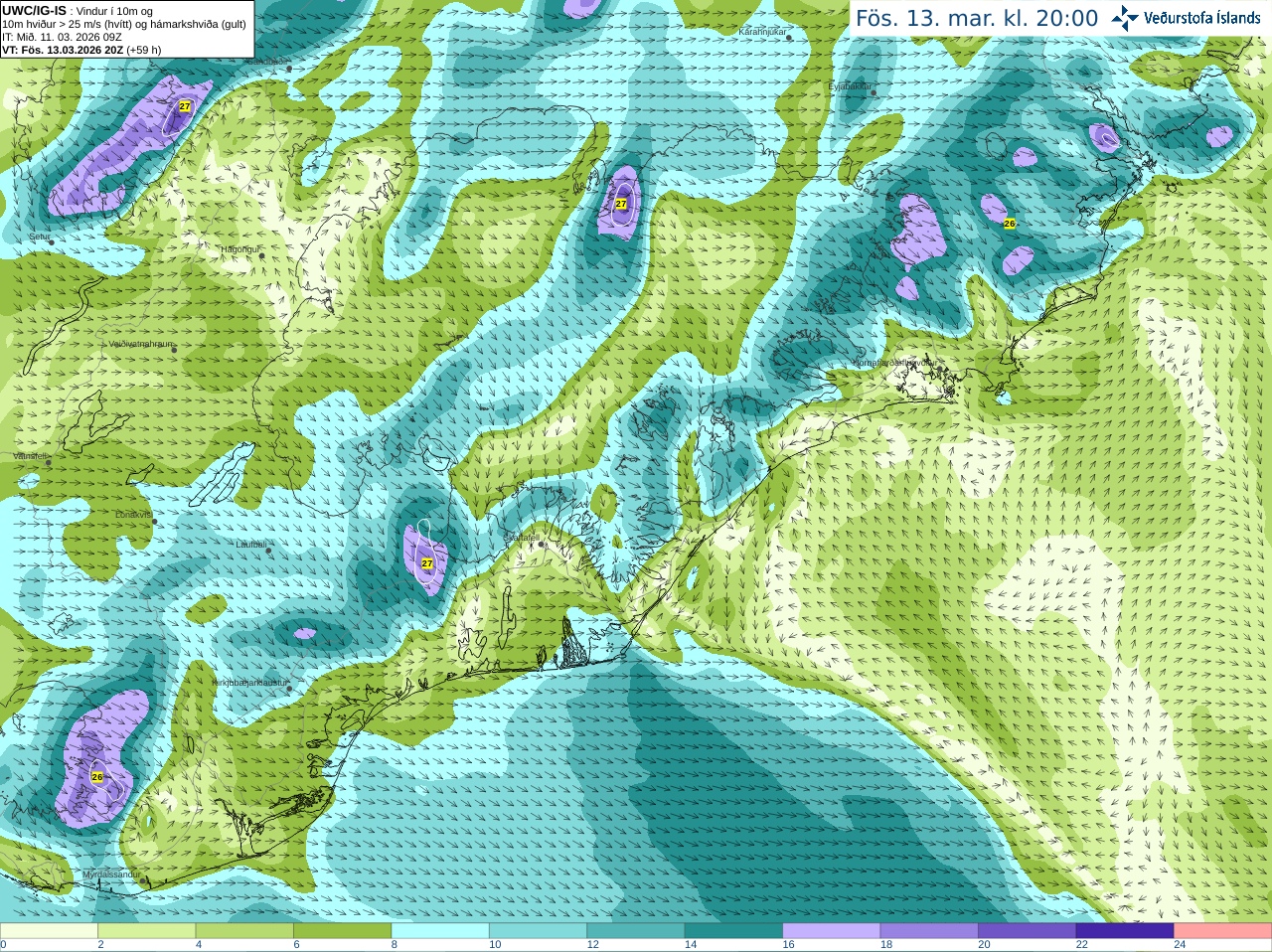The height and width of the screenshot is (952, 1272).
Task: Click the 10m hviður description line
Action: 124,24
